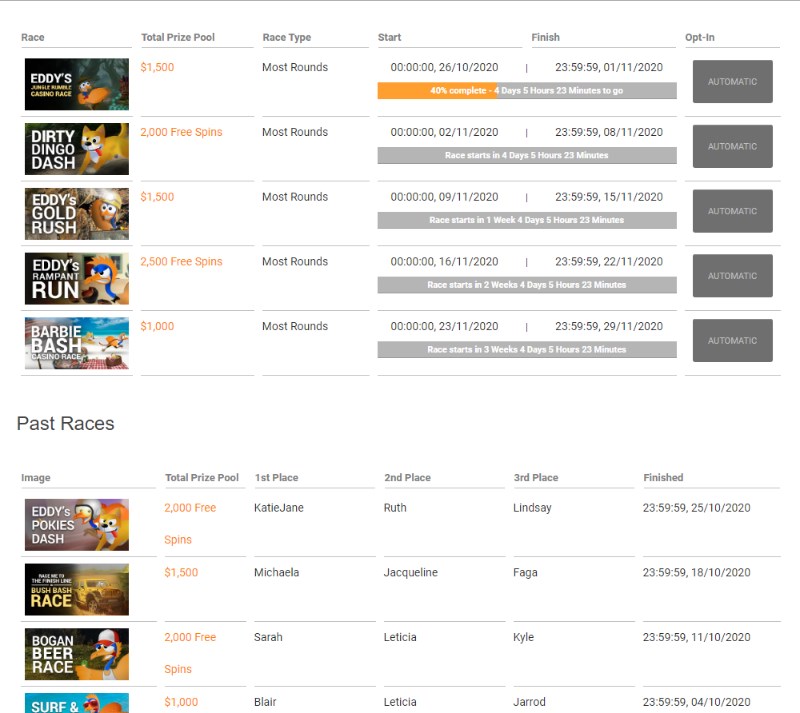Click start date 00:00:00, 16/11/2020
800x713 pixels.
pos(444,262)
